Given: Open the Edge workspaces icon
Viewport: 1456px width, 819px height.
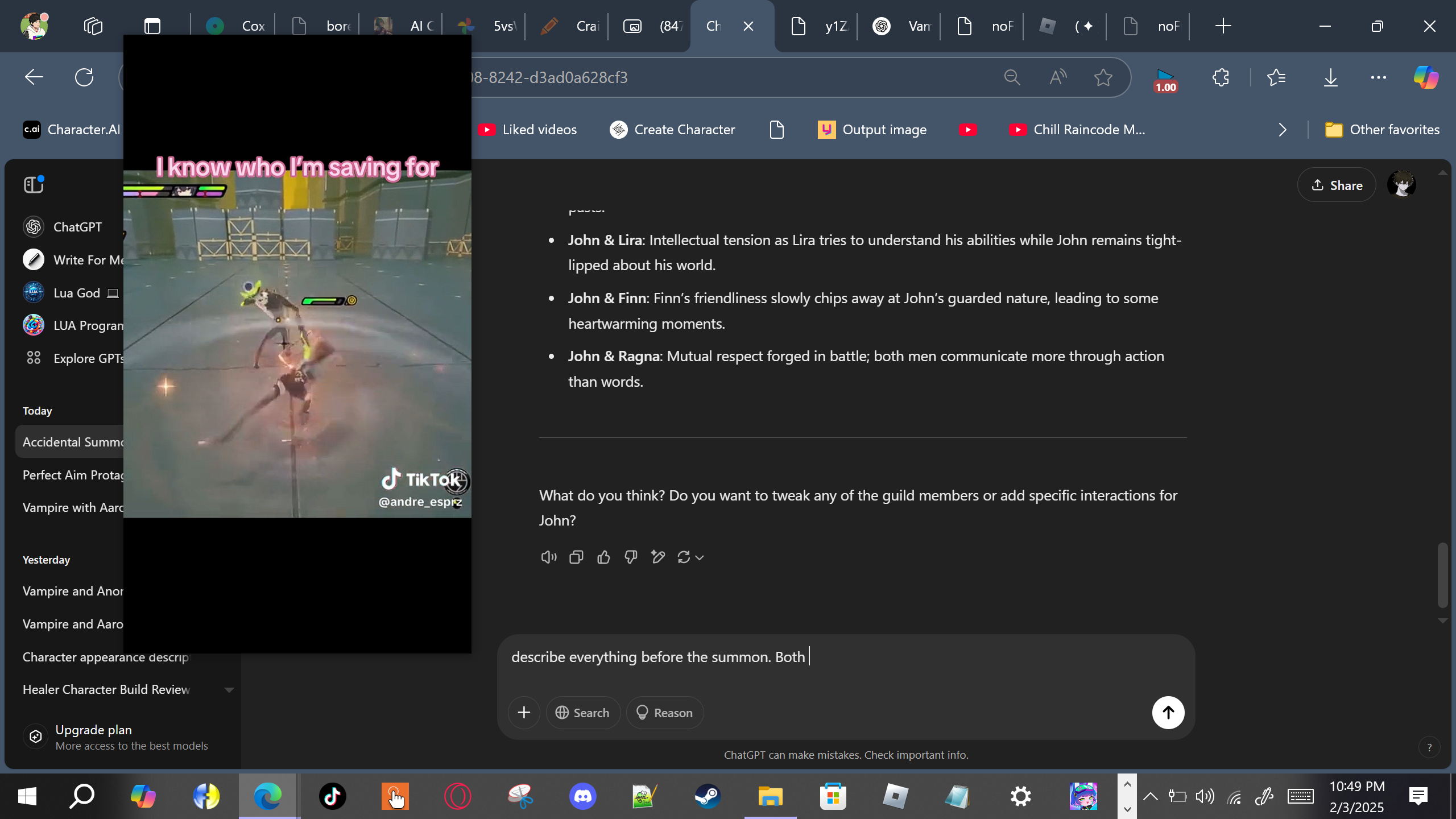Looking at the screenshot, I should pos(93,26).
